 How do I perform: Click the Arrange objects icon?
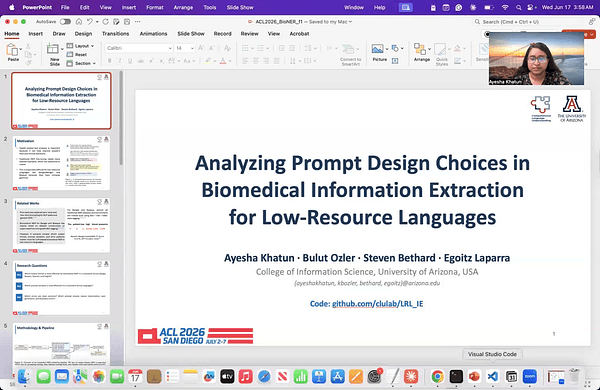[x=420, y=49]
